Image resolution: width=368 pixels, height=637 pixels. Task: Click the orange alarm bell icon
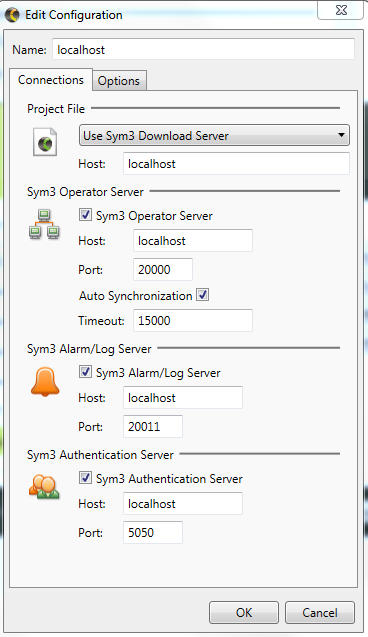pyautogui.click(x=45, y=381)
